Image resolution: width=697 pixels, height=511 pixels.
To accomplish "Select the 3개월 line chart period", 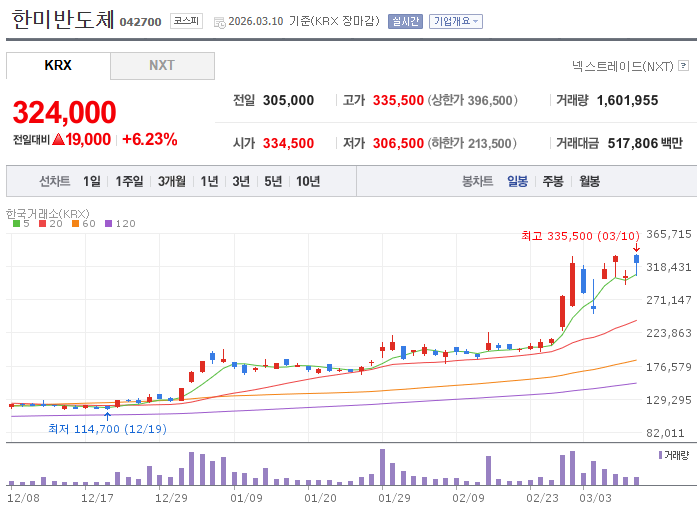I will point(172,181).
